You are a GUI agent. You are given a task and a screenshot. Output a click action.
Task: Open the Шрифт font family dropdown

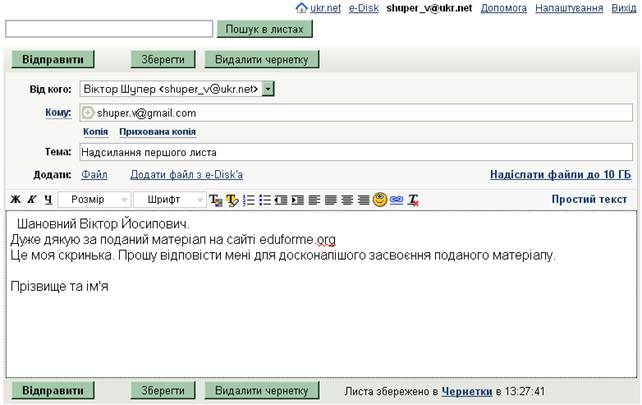coord(170,199)
